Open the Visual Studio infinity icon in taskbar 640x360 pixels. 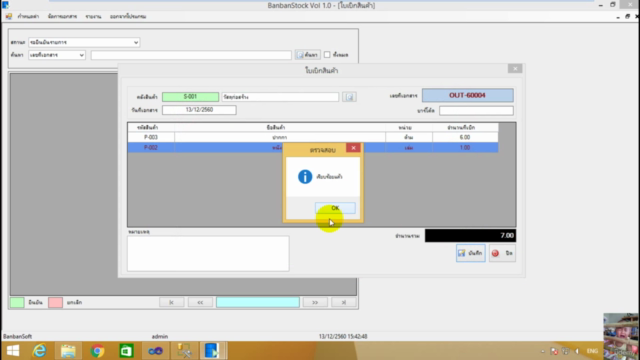coord(155,351)
